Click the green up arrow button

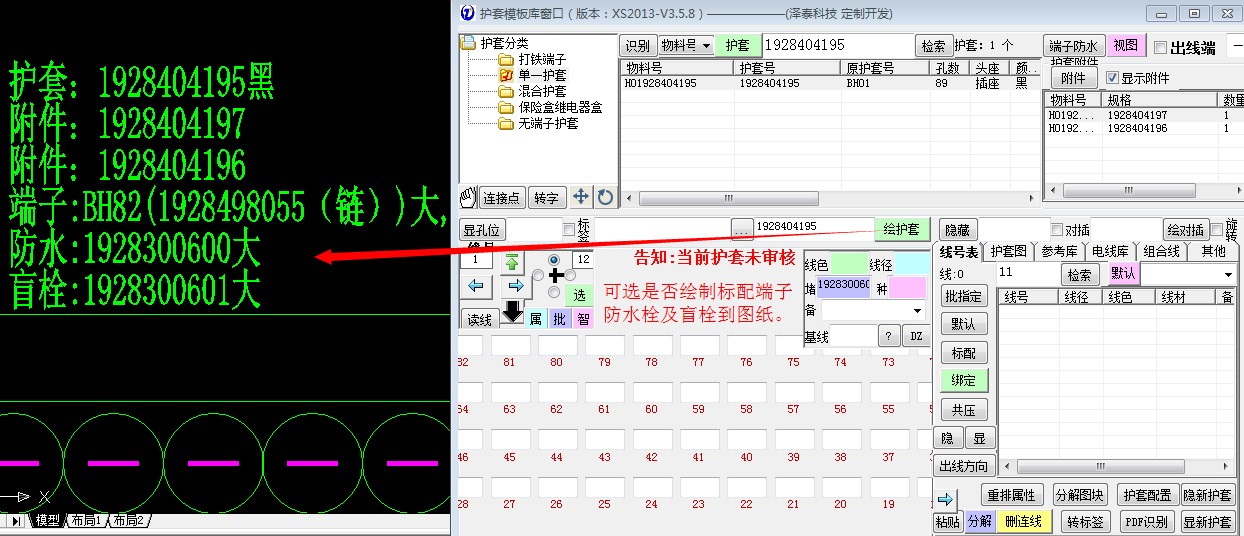click(512, 262)
